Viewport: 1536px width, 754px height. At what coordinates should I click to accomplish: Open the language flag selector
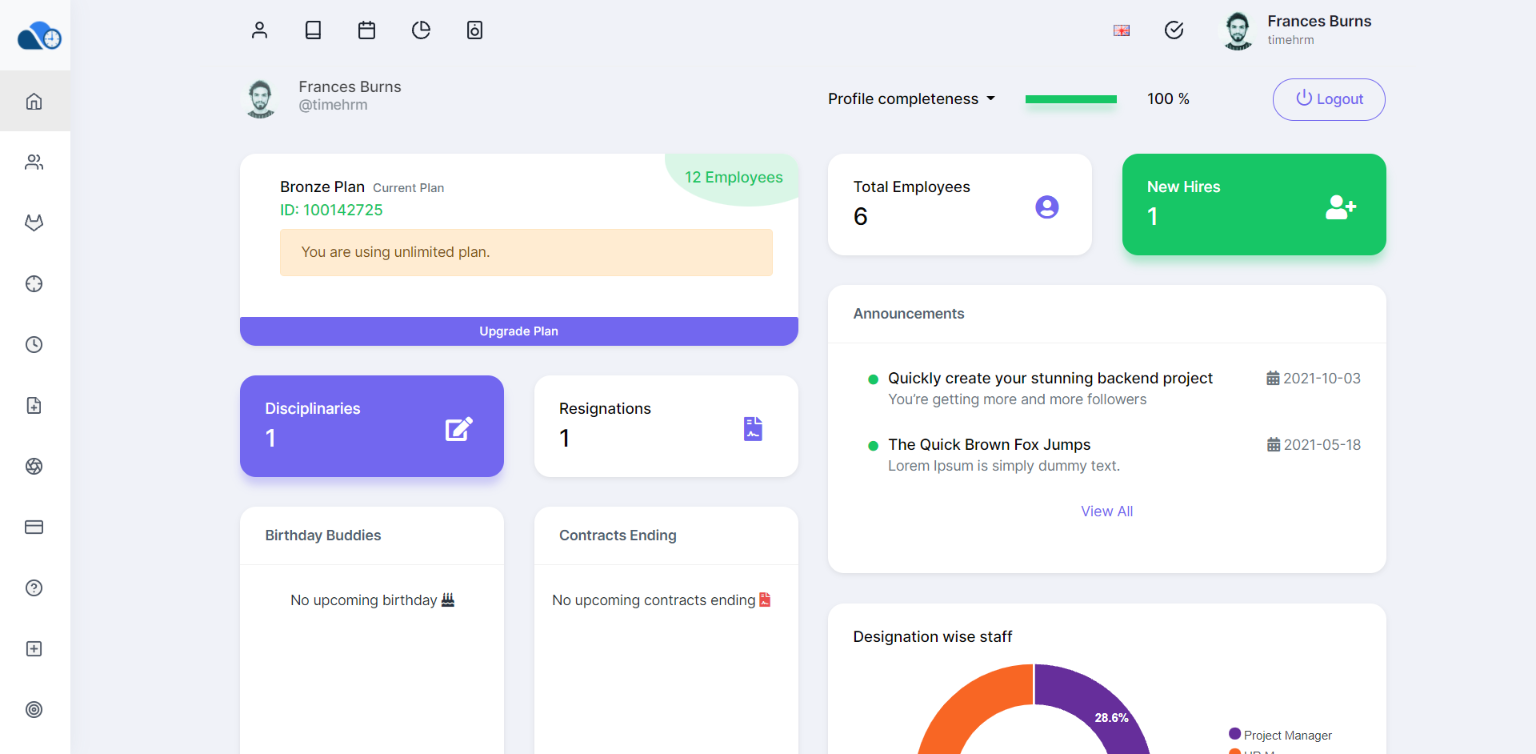pyautogui.click(x=1121, y=30)
